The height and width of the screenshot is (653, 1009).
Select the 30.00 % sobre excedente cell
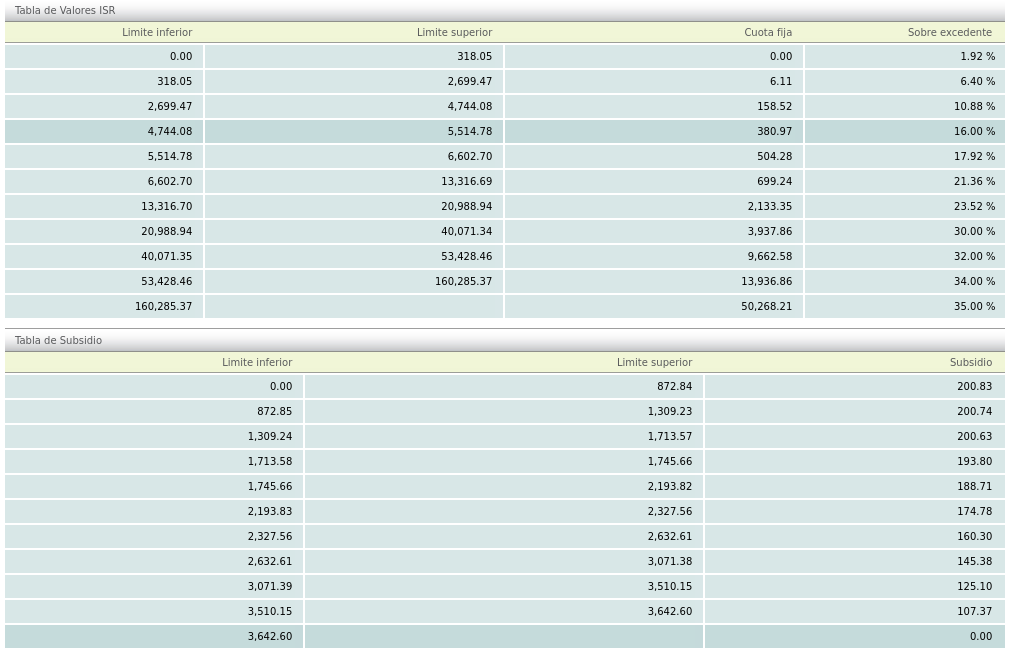[974, 232]
